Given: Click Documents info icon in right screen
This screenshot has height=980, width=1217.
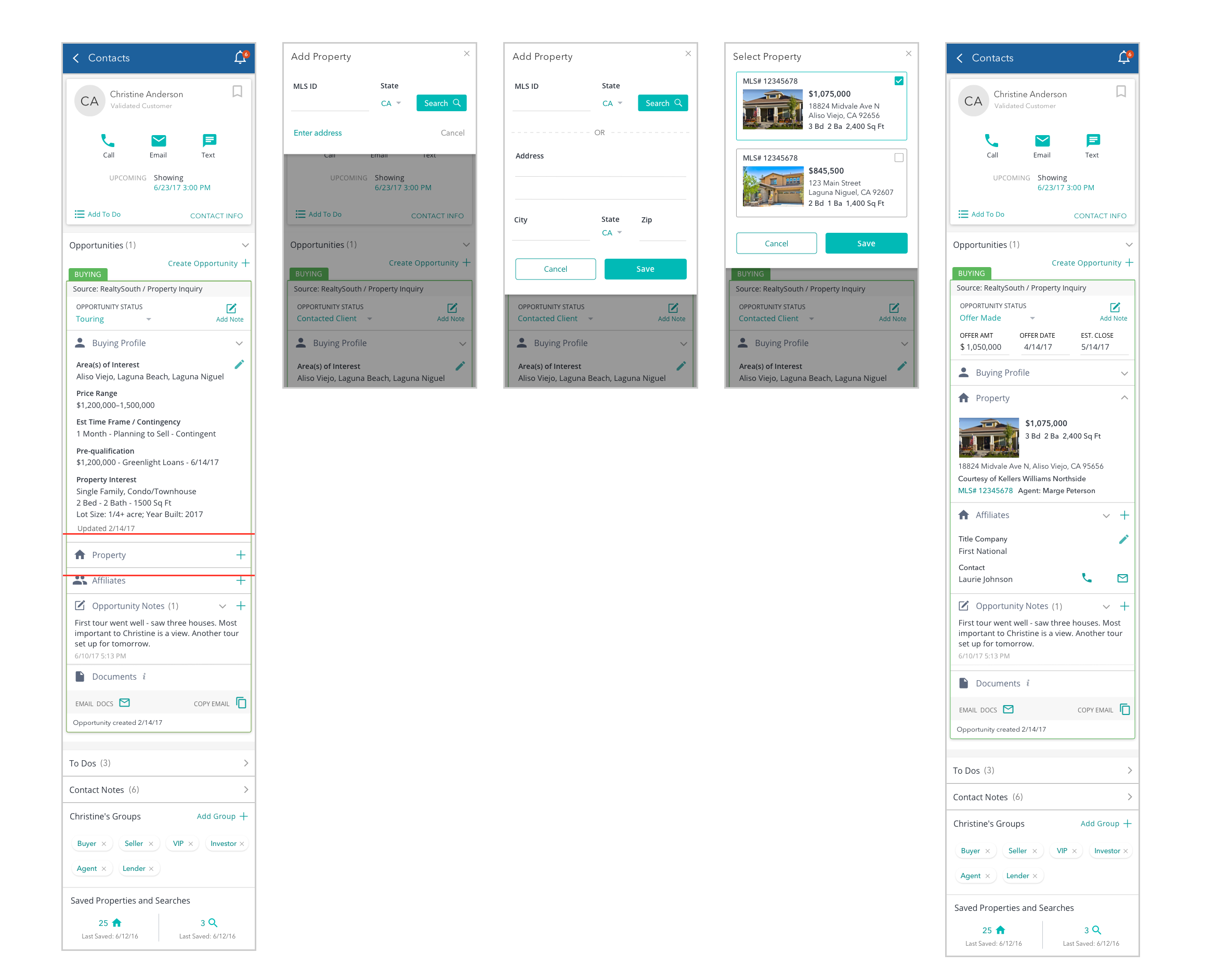Looking at the screenshot, I should coord(1028,683).
